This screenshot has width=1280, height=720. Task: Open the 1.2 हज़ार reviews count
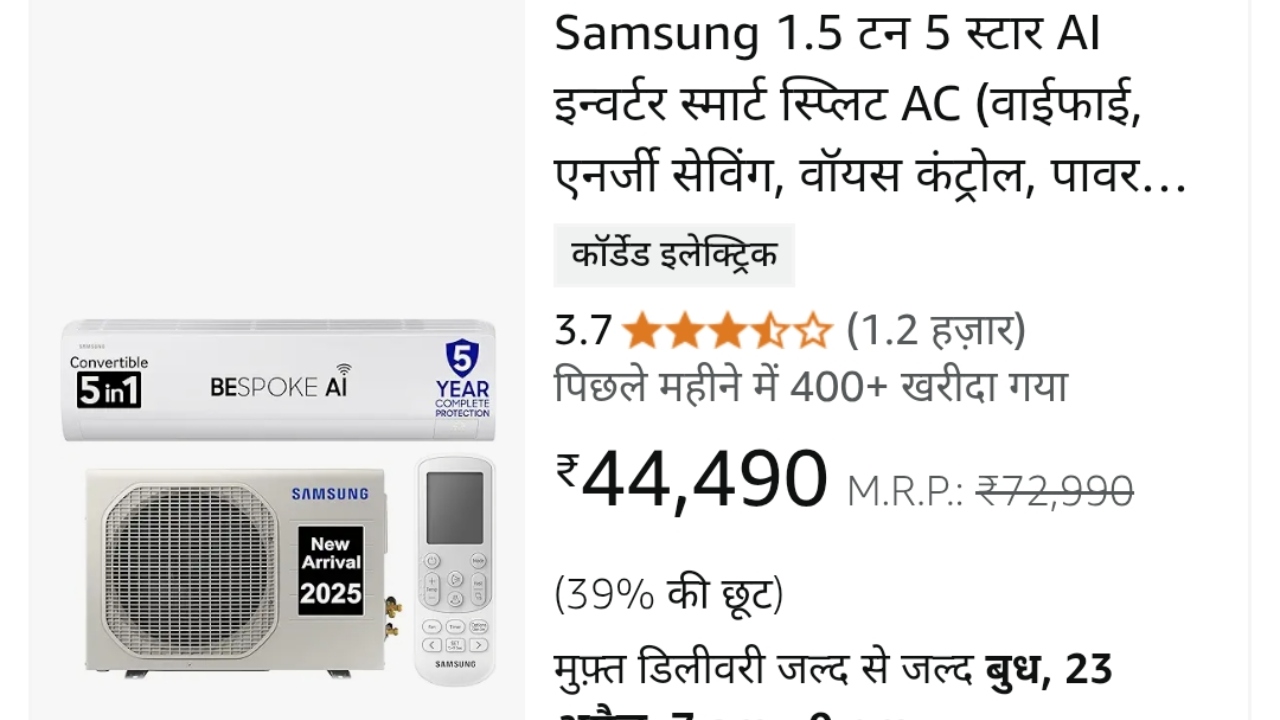pyautogui.click(x=936, y=330)
